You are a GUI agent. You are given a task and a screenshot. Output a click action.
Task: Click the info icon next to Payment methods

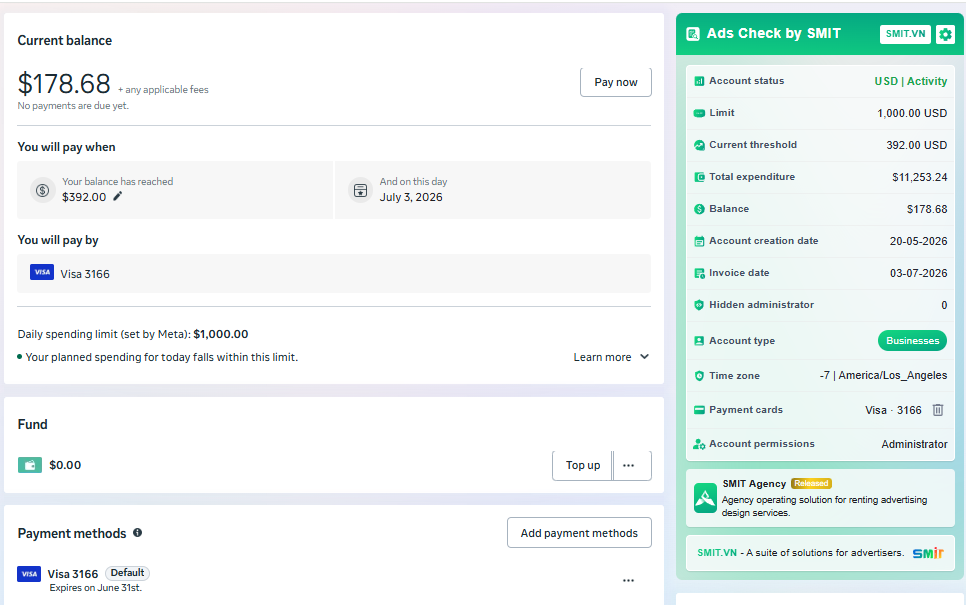pos(137,532)
